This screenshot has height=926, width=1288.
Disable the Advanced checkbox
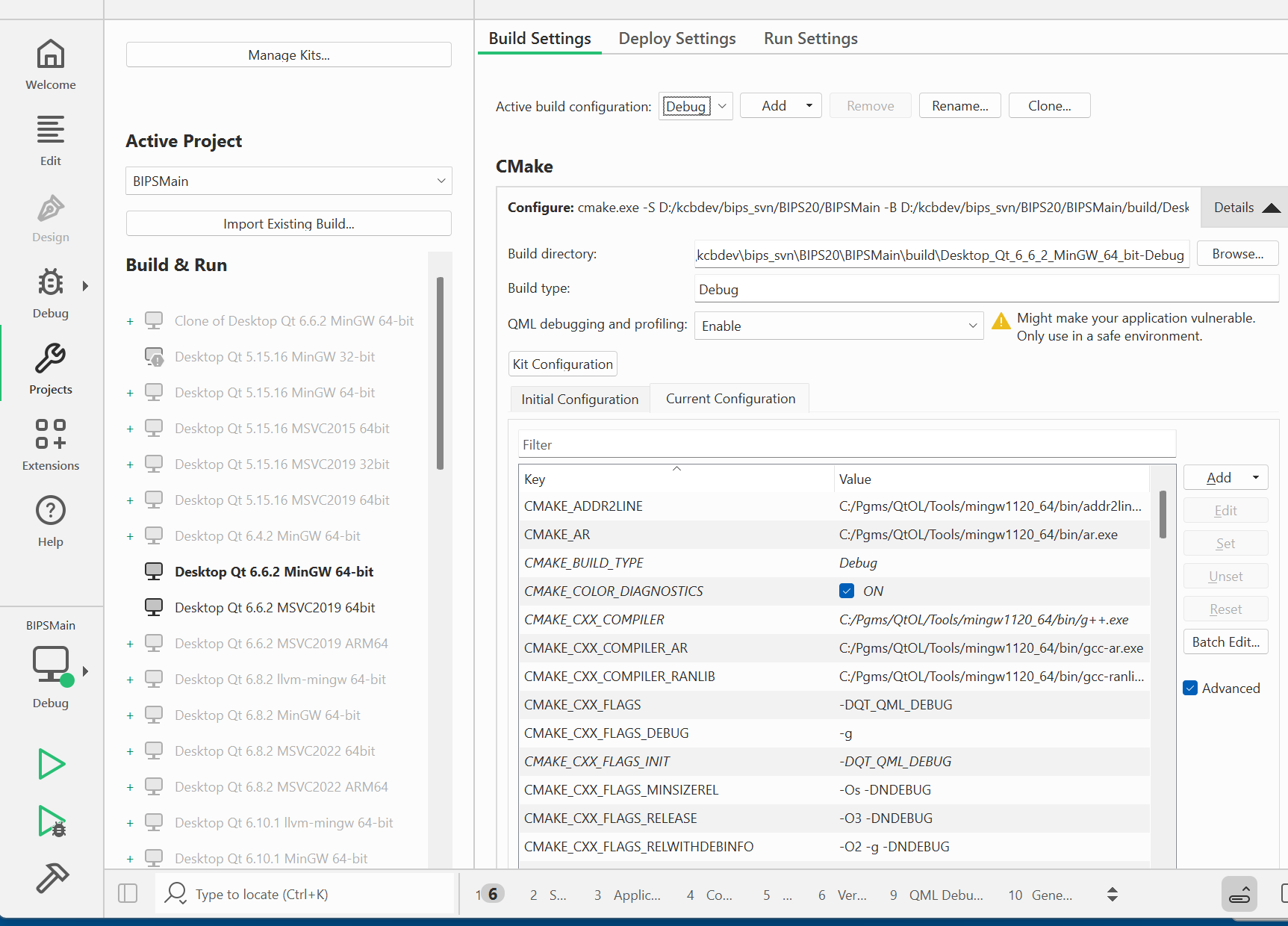click(1191, 689)
